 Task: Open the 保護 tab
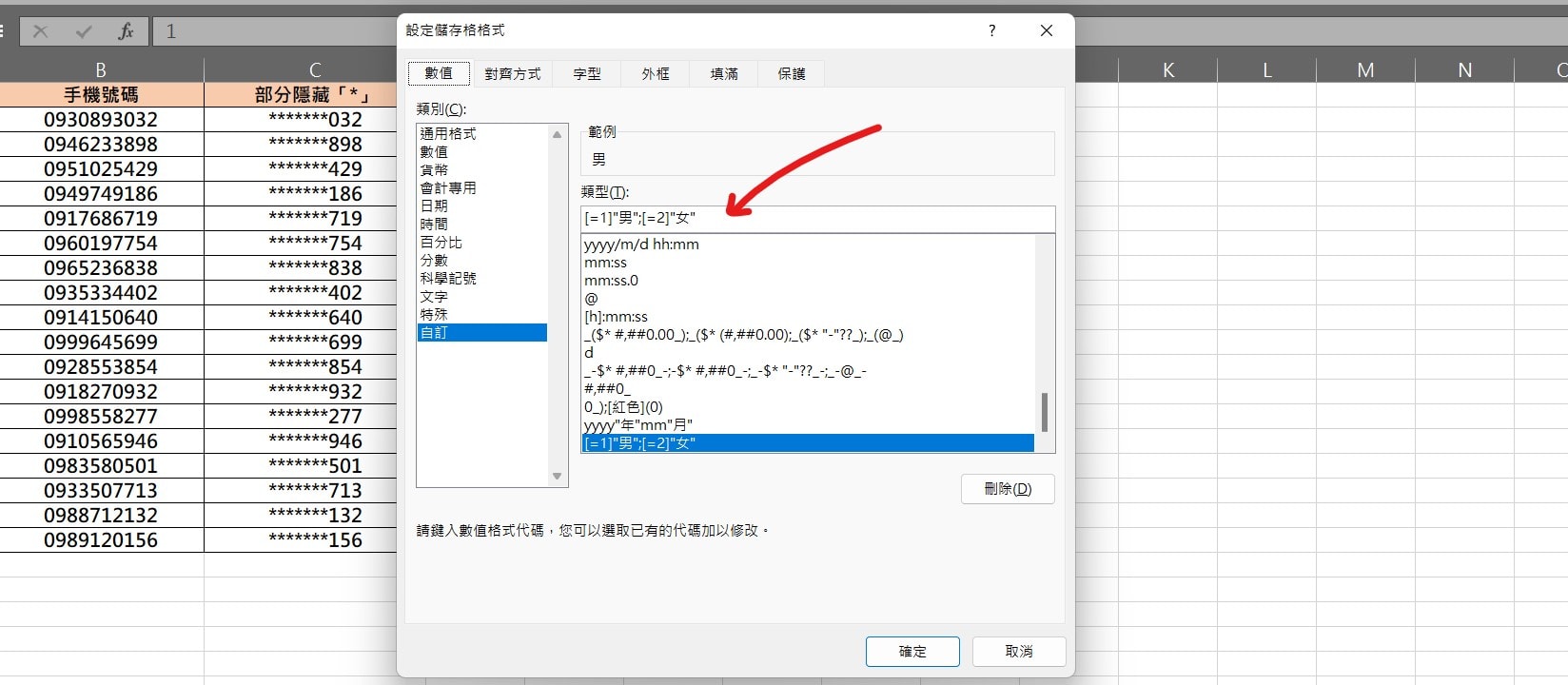point(792,73)
